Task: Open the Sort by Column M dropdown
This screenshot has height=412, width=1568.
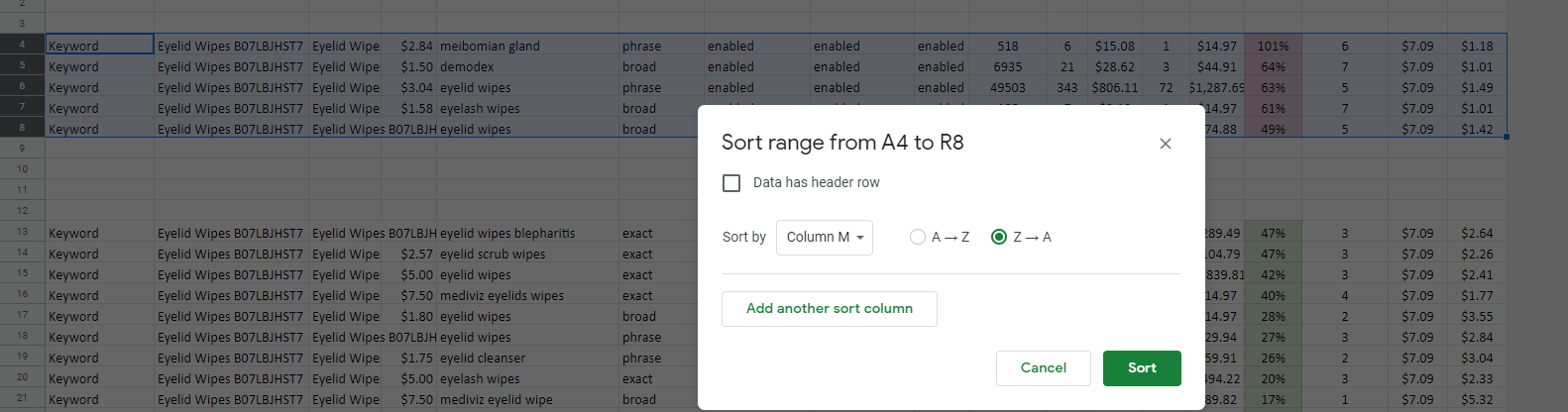Action: (x=824, y=238)
